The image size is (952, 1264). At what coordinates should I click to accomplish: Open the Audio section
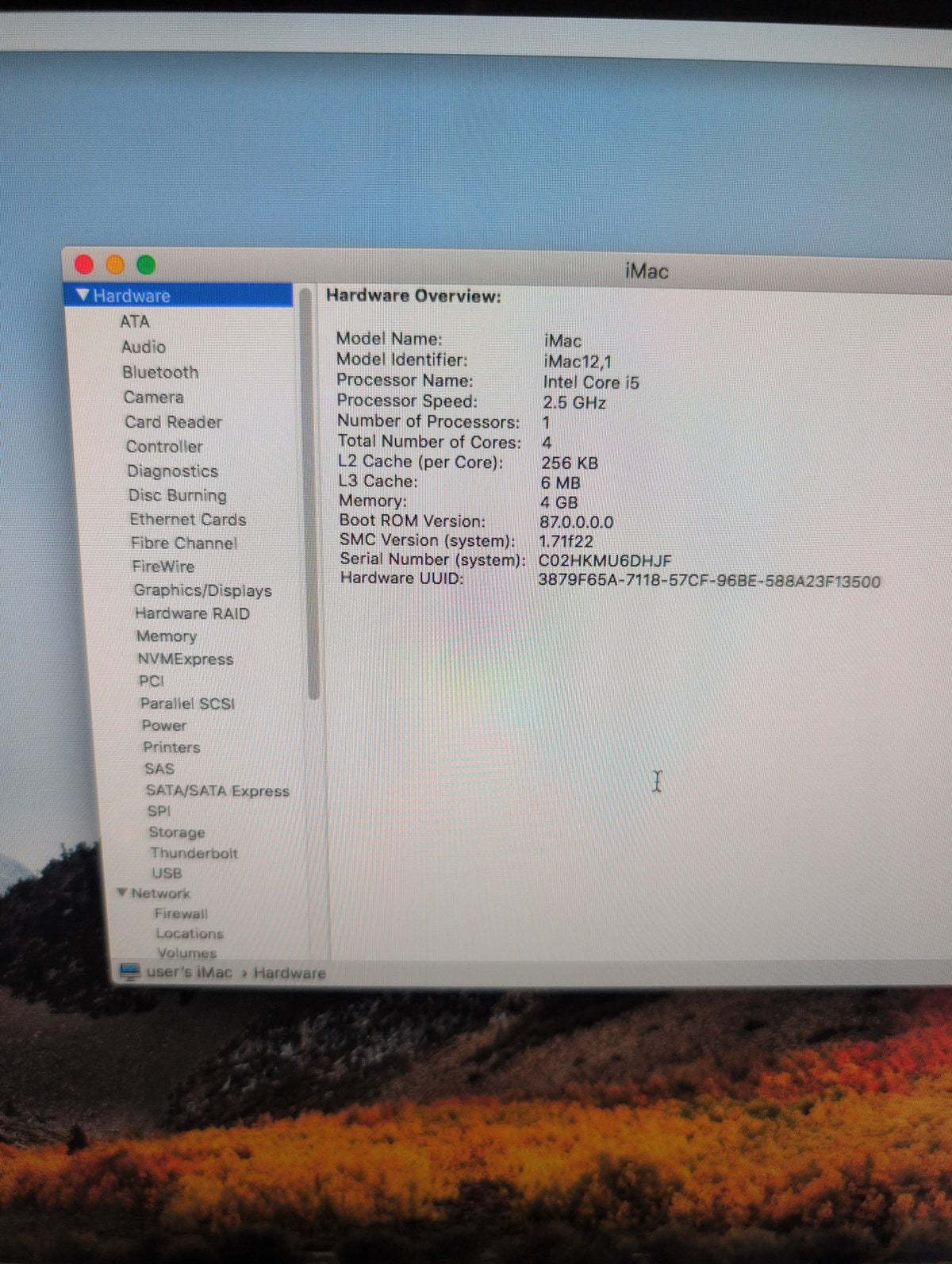point(144,347)
